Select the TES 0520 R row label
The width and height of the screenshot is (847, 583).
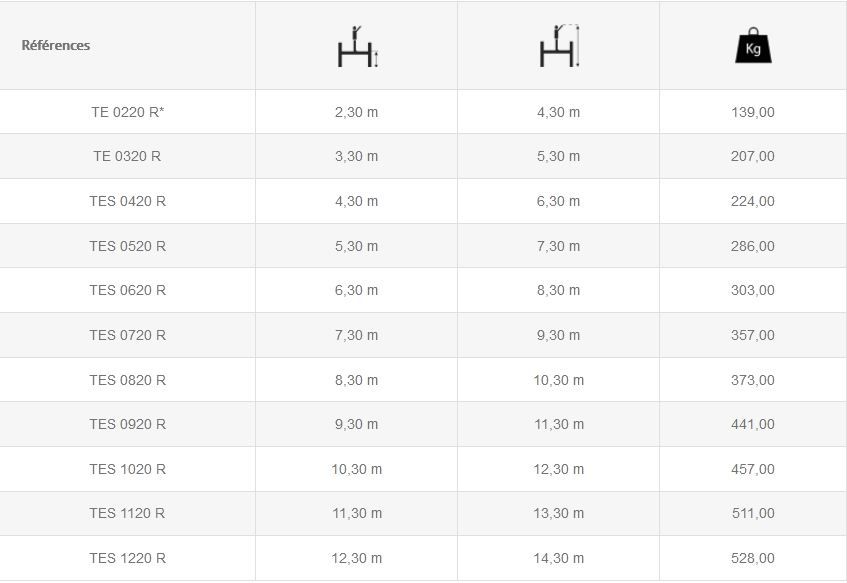tap(127, 246)
